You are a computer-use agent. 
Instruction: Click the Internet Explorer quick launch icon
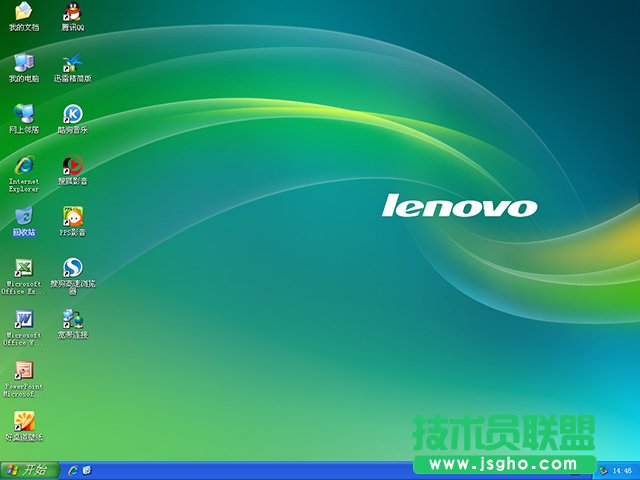pyautogui.click(x=72, y=470)
